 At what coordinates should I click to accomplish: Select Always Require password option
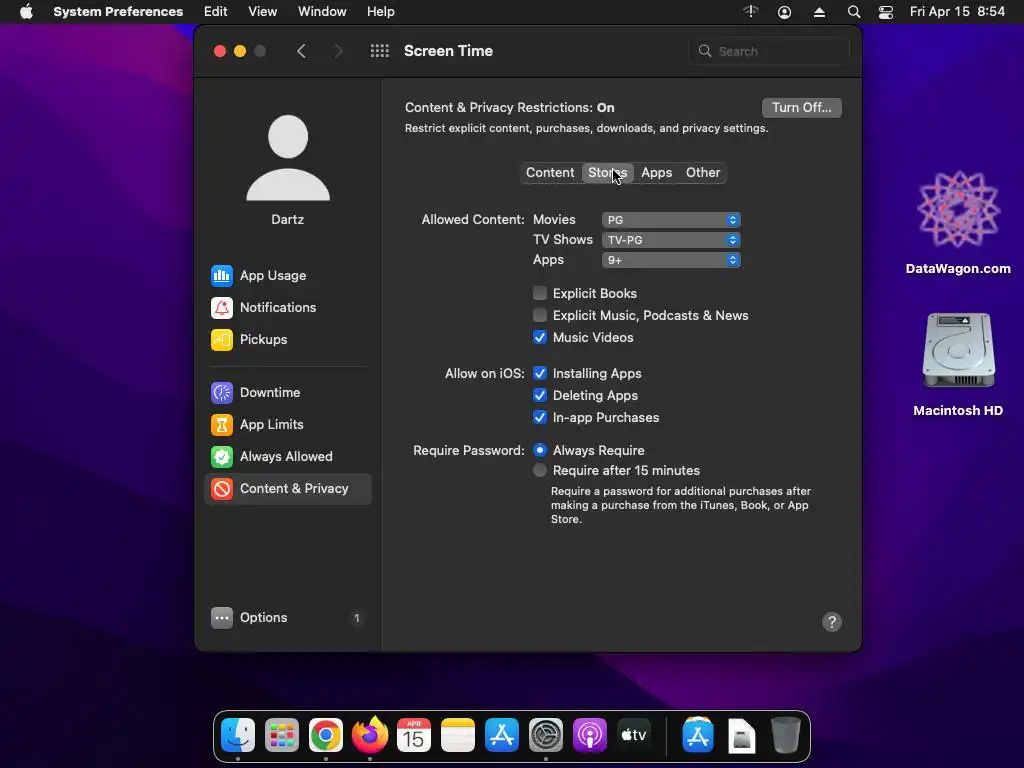(x=539, y=451)
